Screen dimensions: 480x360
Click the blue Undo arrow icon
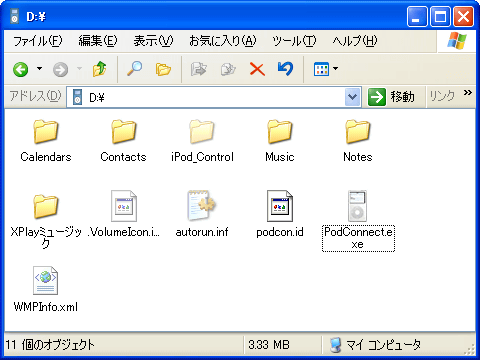tap(285, 69)
